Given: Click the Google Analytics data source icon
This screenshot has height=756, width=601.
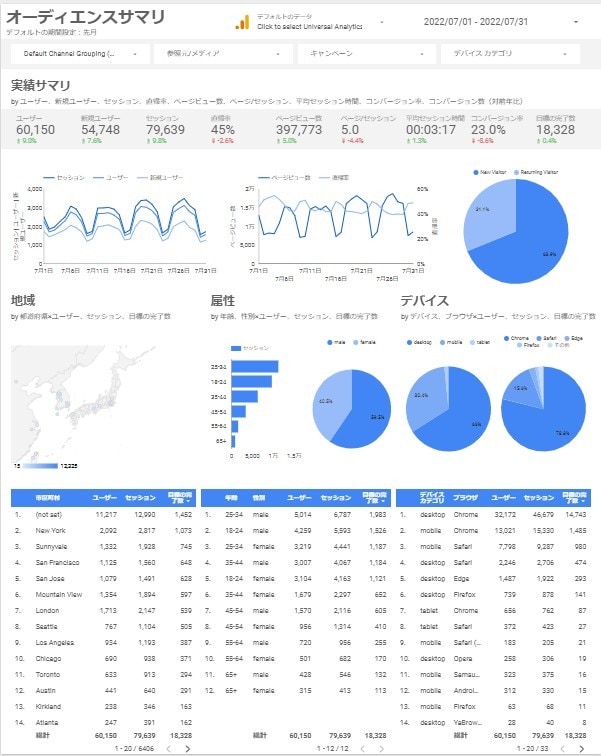Looking at the screenshot, I should coord(242,22).
